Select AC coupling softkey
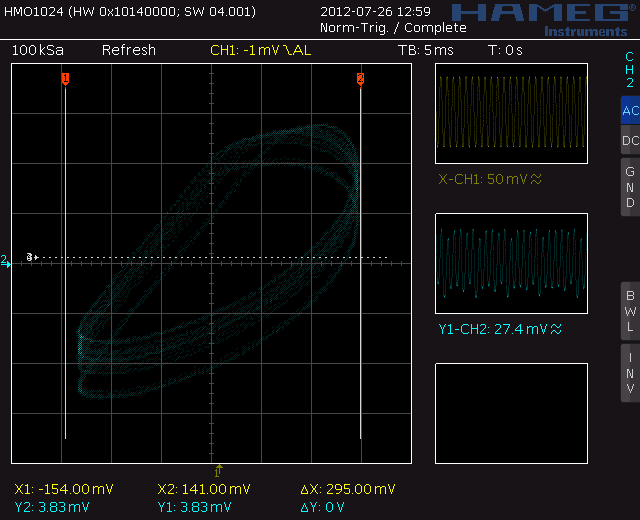This screenshot has width=640, height=520. point(629,111)
